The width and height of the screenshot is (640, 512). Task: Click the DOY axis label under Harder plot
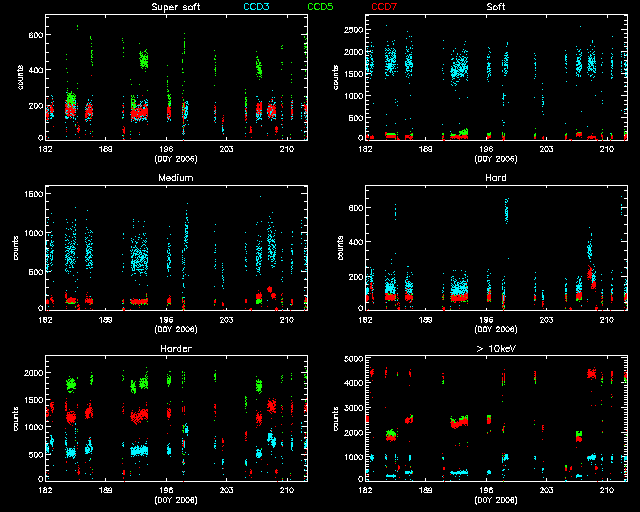pos(176,500)
